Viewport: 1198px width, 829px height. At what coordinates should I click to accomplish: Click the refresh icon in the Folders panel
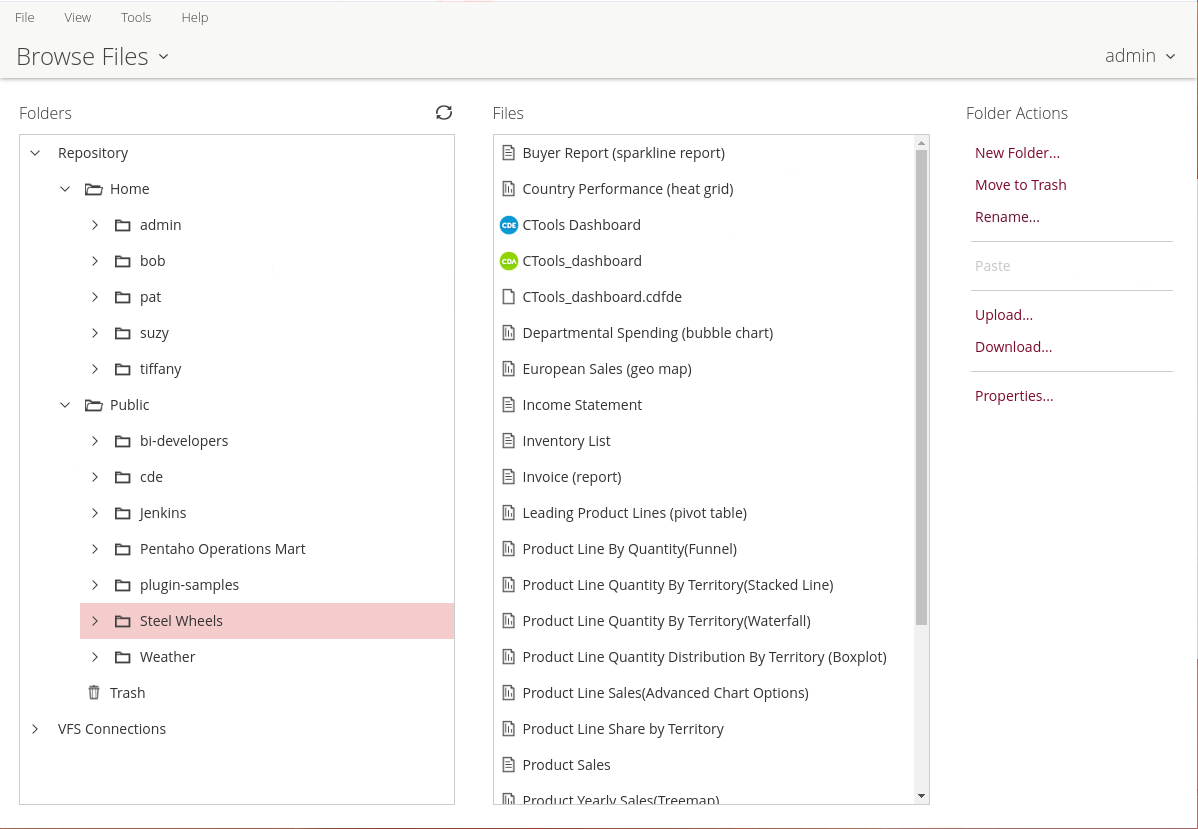point(444,113)
